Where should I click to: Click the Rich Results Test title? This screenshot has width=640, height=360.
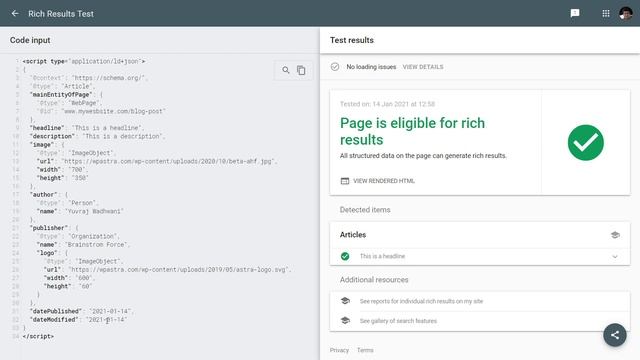click(61, 13)
